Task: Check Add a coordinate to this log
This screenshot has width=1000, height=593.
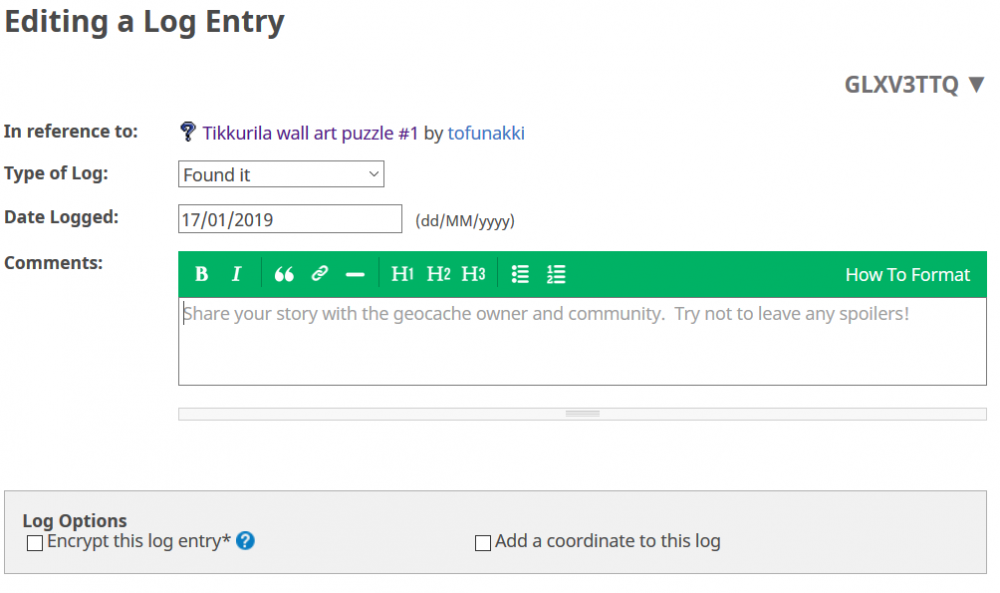Action: [x=483, y=543]
